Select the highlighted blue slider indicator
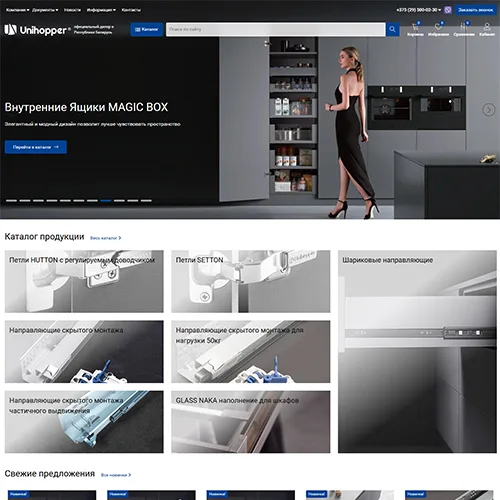Image resolution: width=500 pixels, height=500 pixels. click(106, 201)
